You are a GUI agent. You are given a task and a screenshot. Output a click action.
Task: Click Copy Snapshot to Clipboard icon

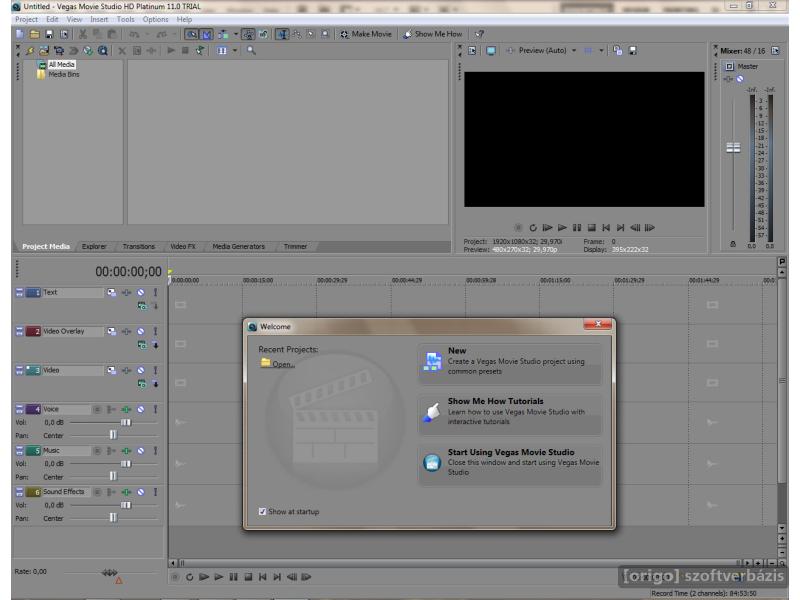pyautogui.click(x=617, y=51)
